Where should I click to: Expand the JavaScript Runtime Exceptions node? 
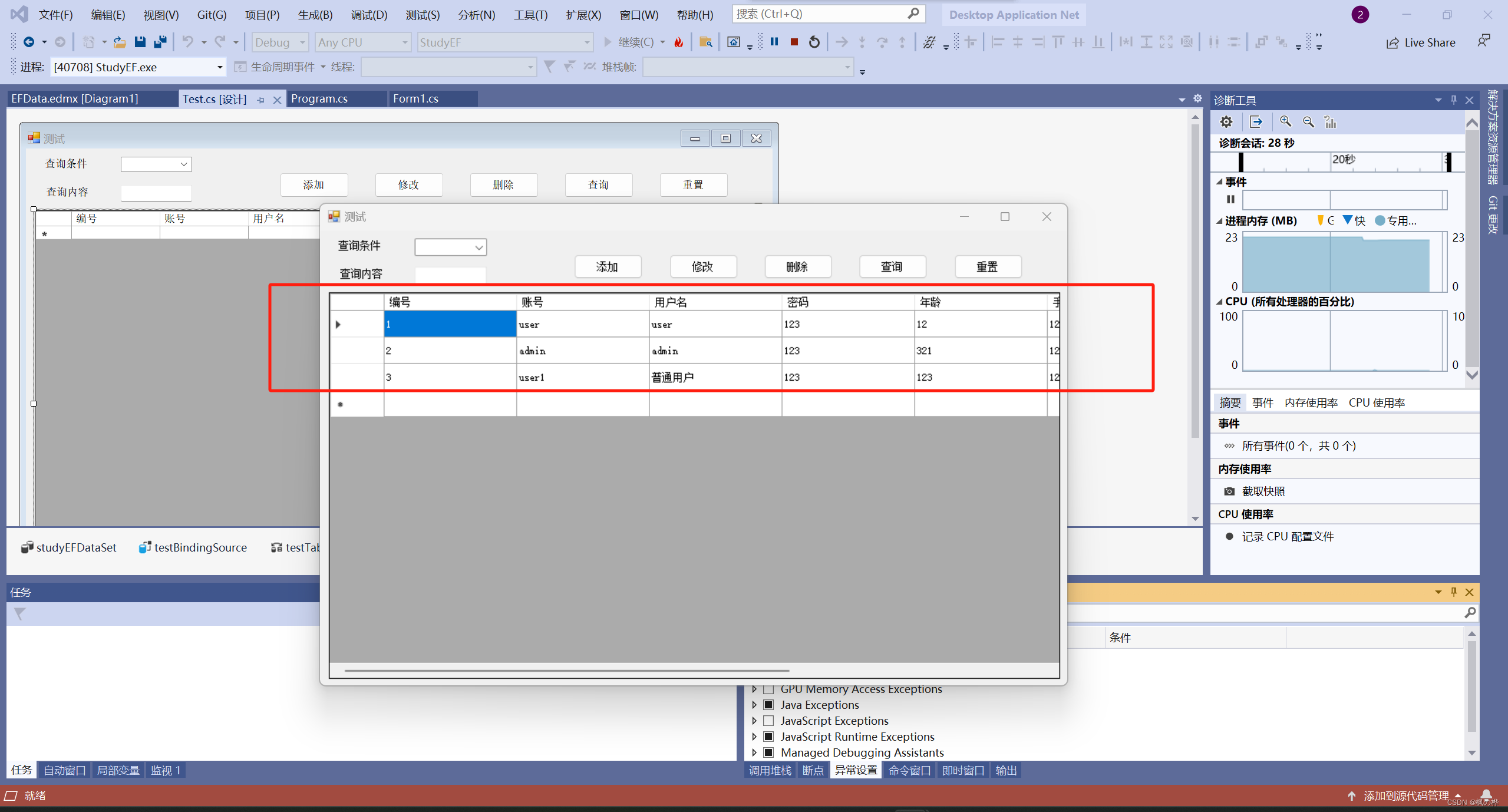754,737
